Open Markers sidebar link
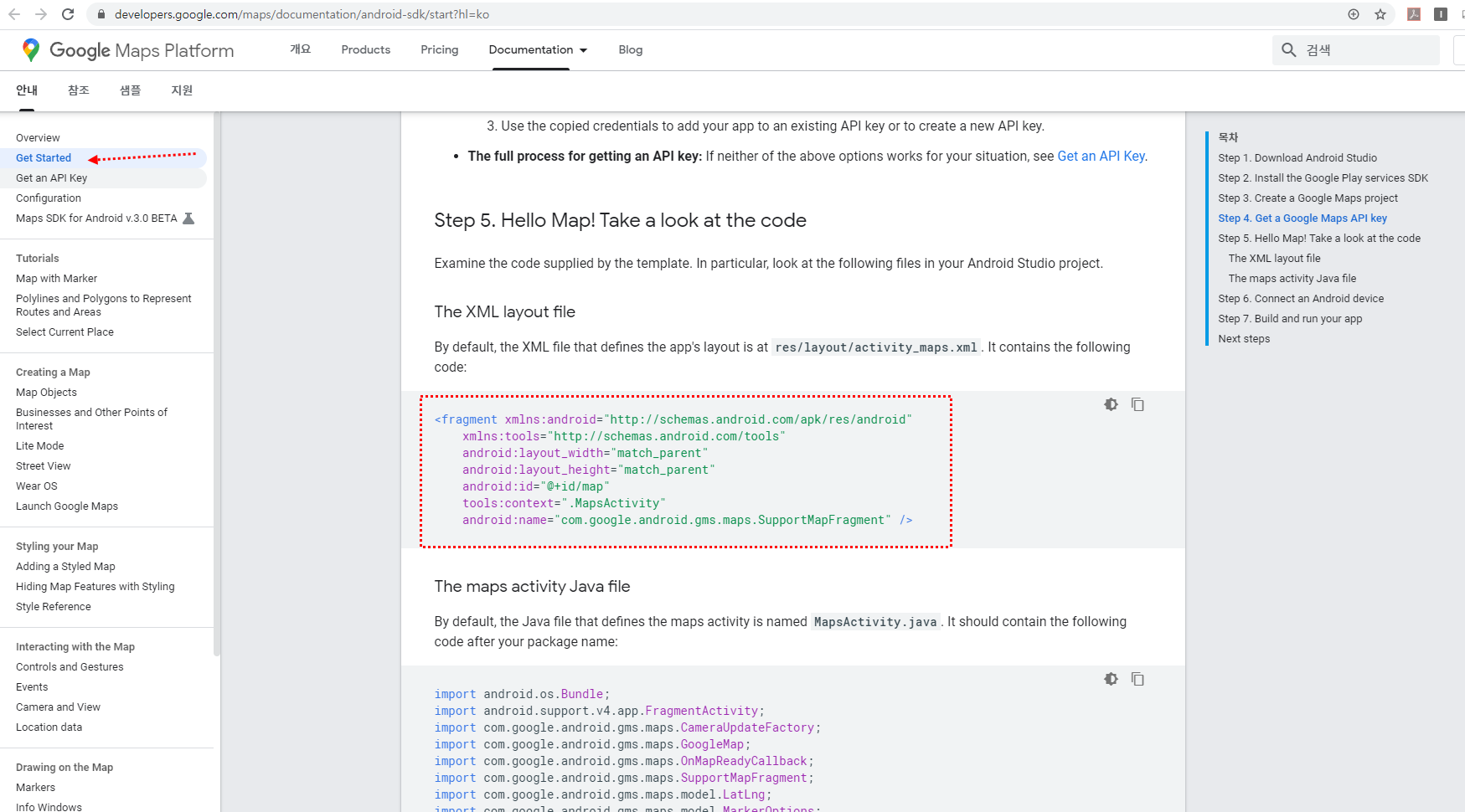The image size is (1465, 812). coord(35,788)
